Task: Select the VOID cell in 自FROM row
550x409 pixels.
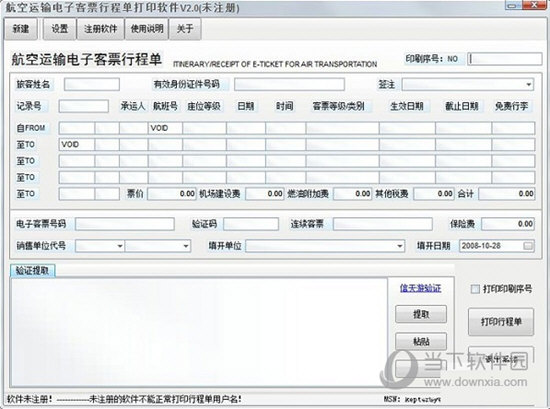Action: (x=165, y=128)
